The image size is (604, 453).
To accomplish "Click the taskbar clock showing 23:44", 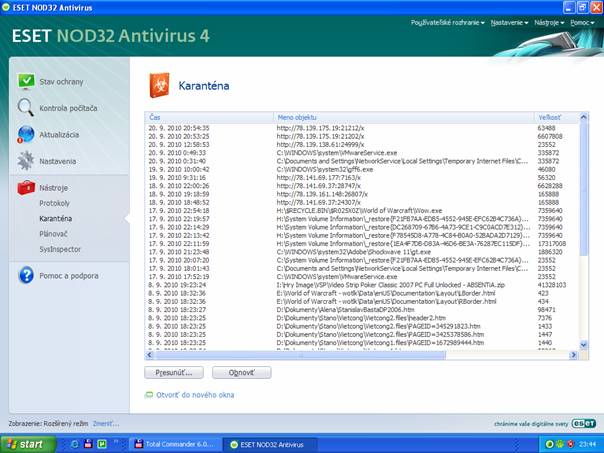I will point(589,444).
